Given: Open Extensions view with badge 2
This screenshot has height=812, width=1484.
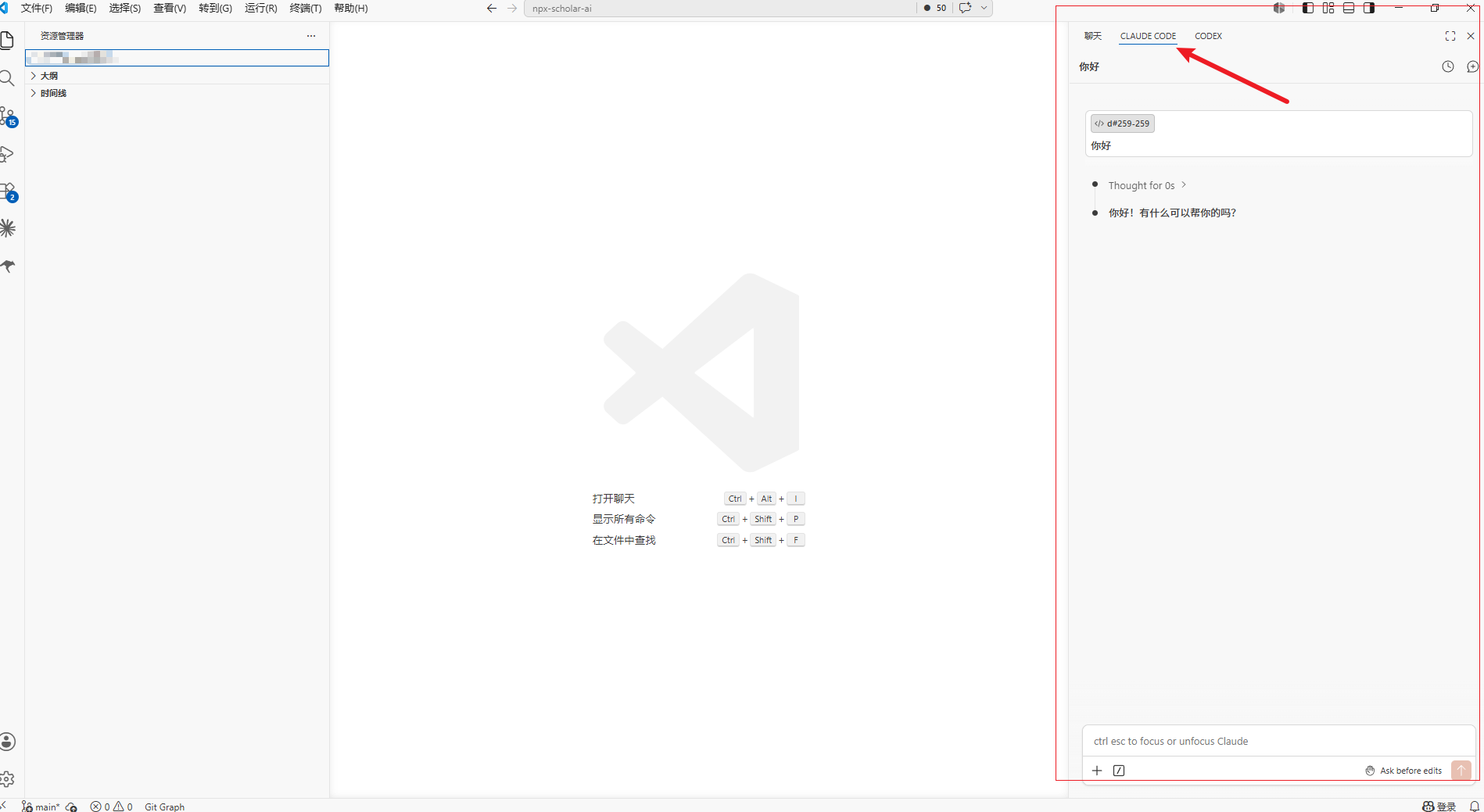Looking at the screenshot, I should (x=8, y=191).
